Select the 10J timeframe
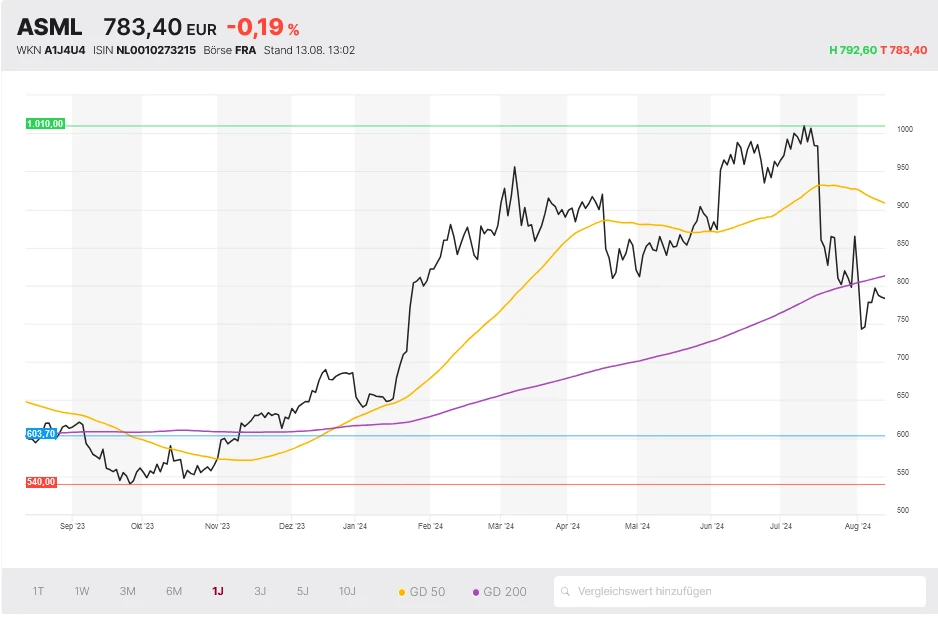 click(x=347, y=591)
